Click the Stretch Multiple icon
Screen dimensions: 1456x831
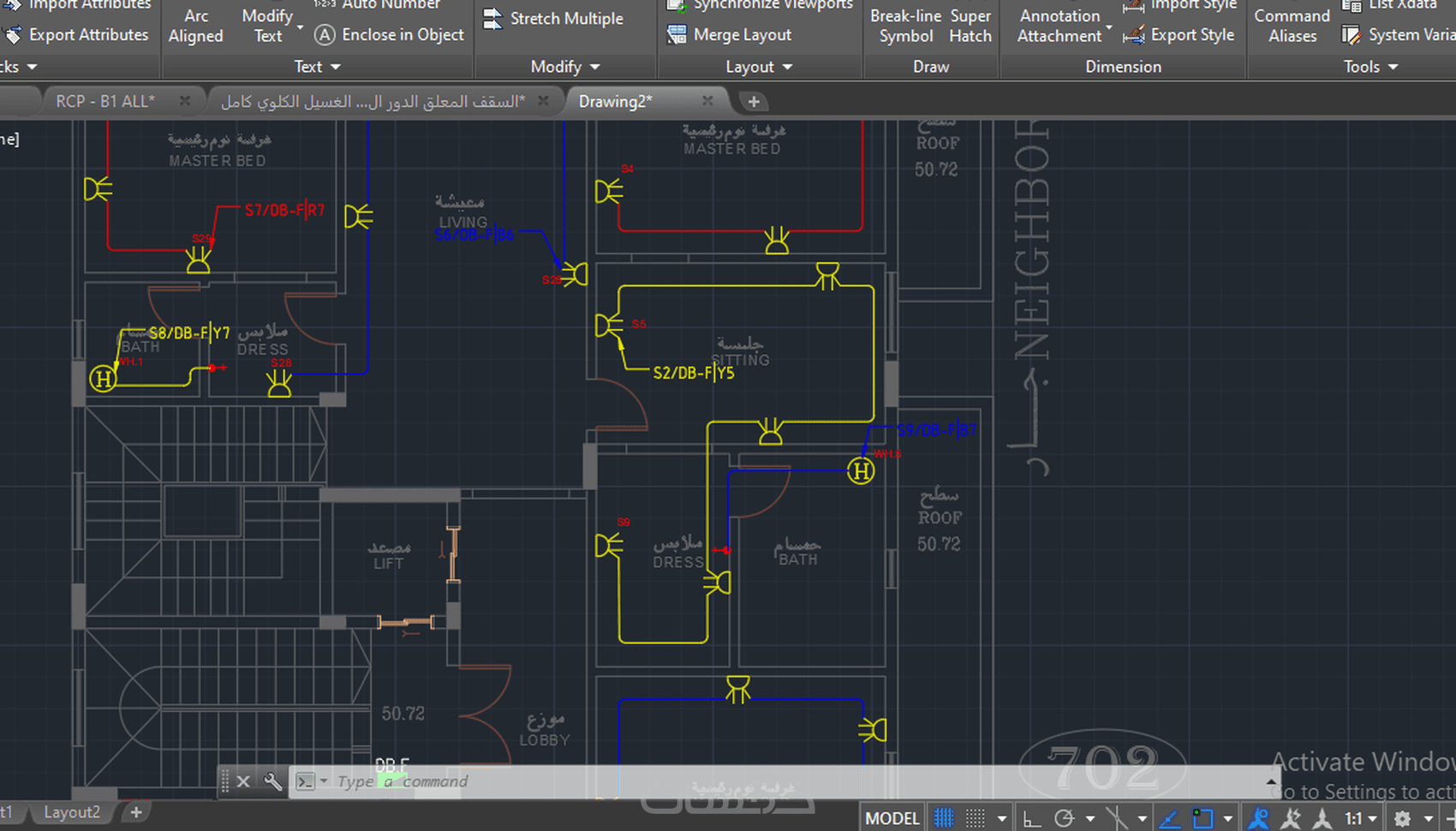tap(492, 19)
